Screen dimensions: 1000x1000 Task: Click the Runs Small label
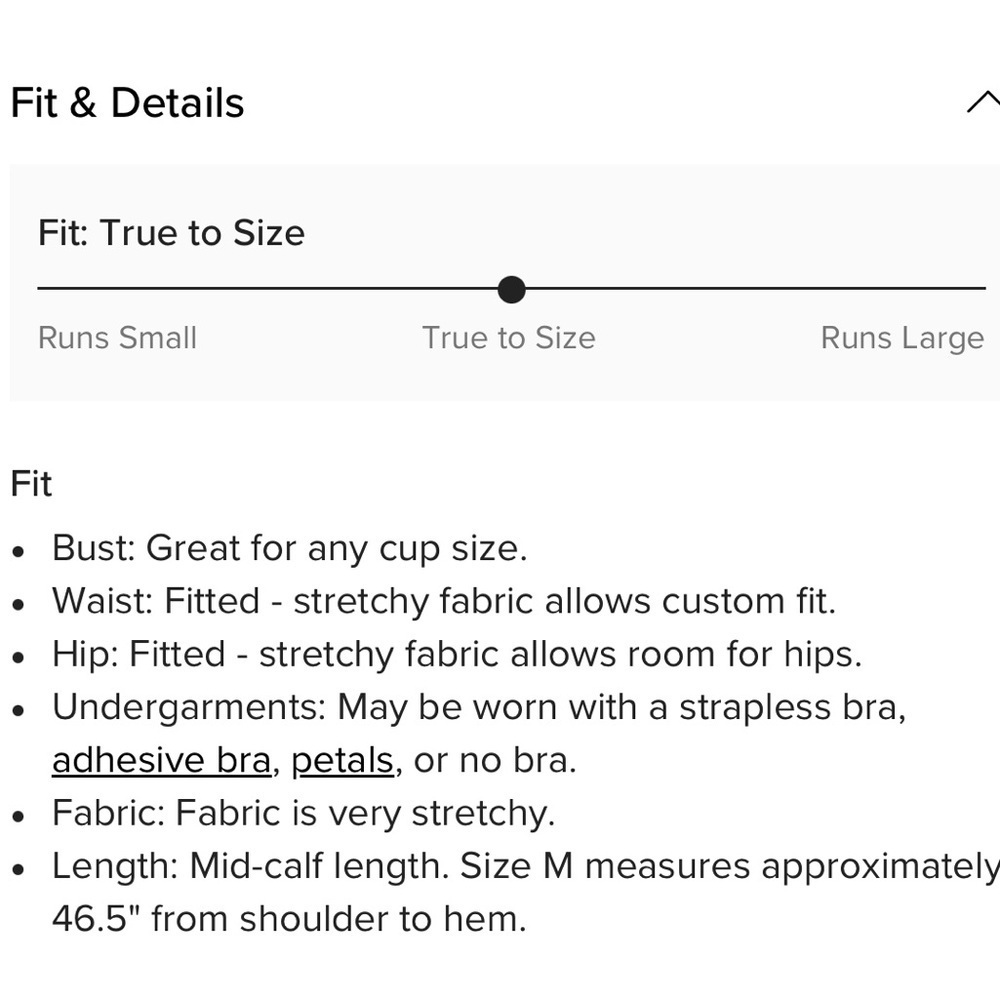point(117,338)
